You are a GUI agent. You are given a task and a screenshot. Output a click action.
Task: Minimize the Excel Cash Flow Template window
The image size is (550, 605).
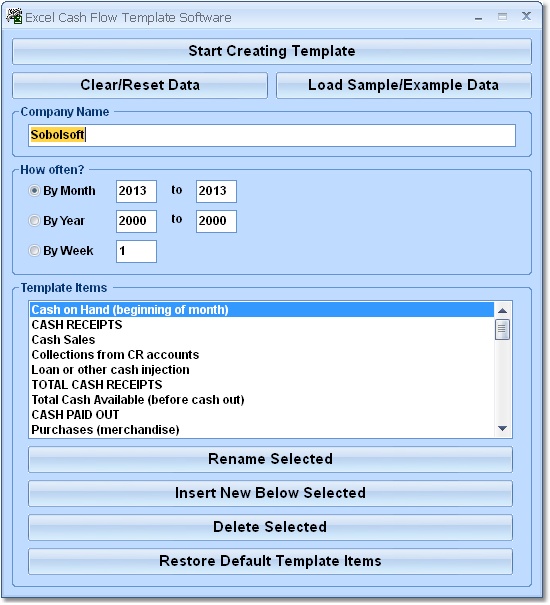(479, 17)
